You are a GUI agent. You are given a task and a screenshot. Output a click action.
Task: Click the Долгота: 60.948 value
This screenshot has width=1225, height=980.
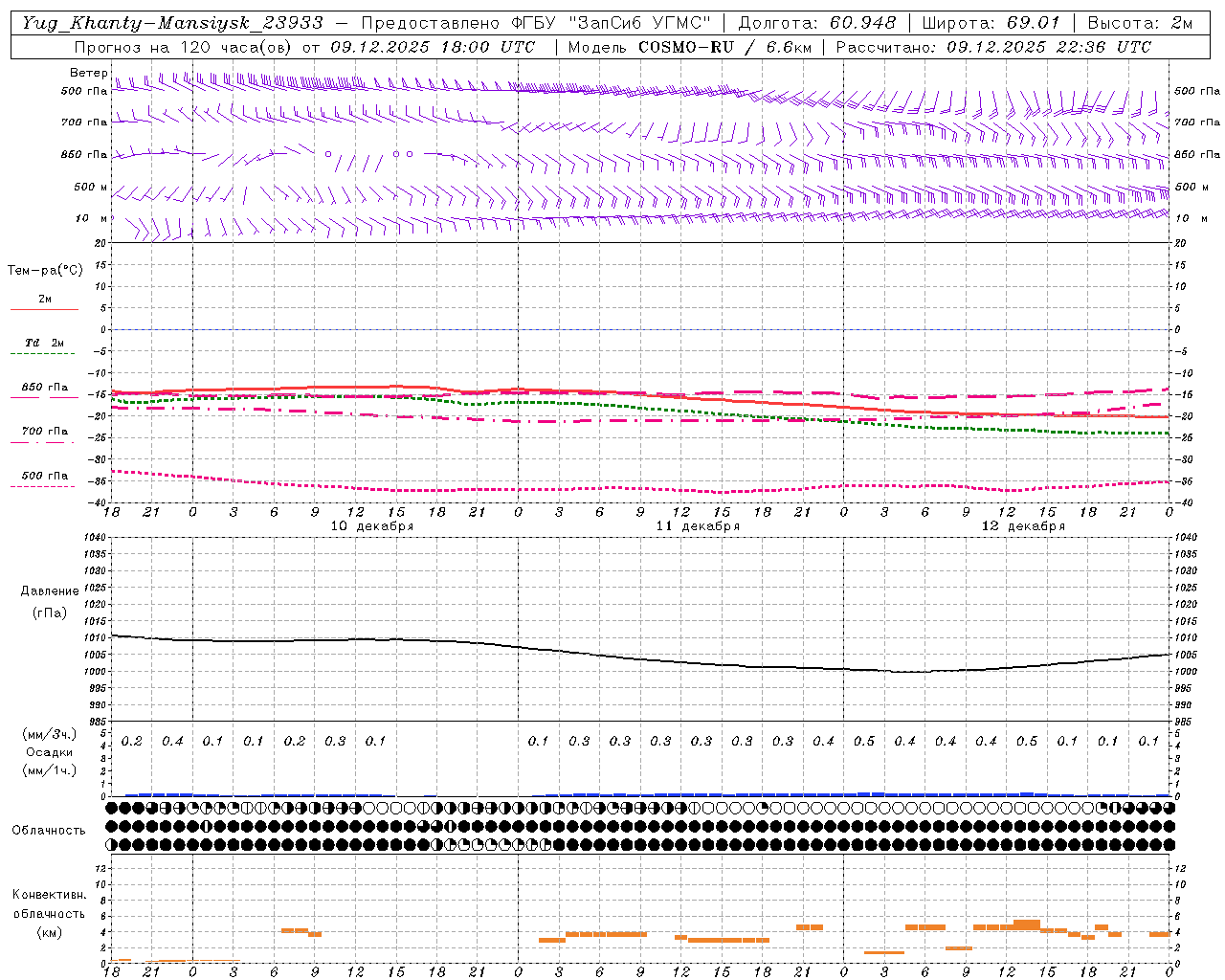[817, 23]
